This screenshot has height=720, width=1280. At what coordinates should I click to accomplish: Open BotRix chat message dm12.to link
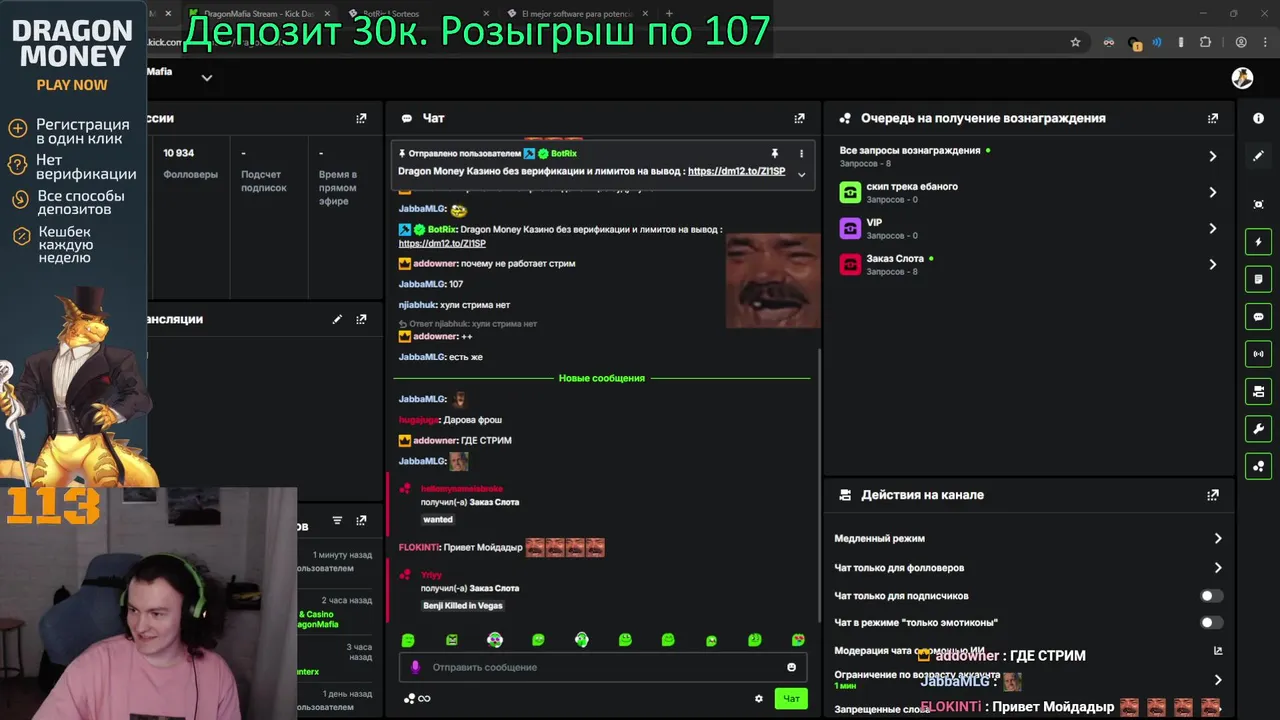(442, 243)
